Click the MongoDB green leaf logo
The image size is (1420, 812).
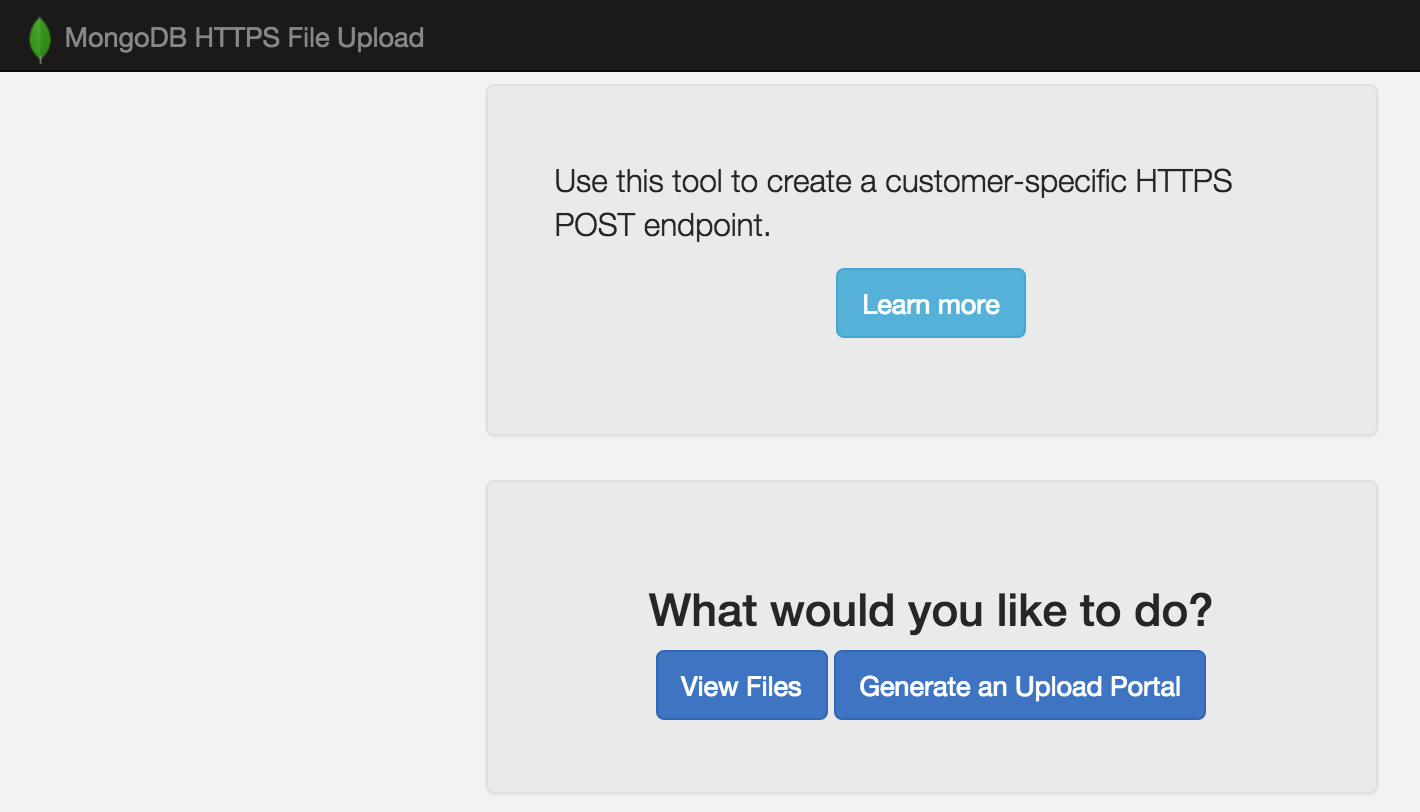(x=40, y=40)
